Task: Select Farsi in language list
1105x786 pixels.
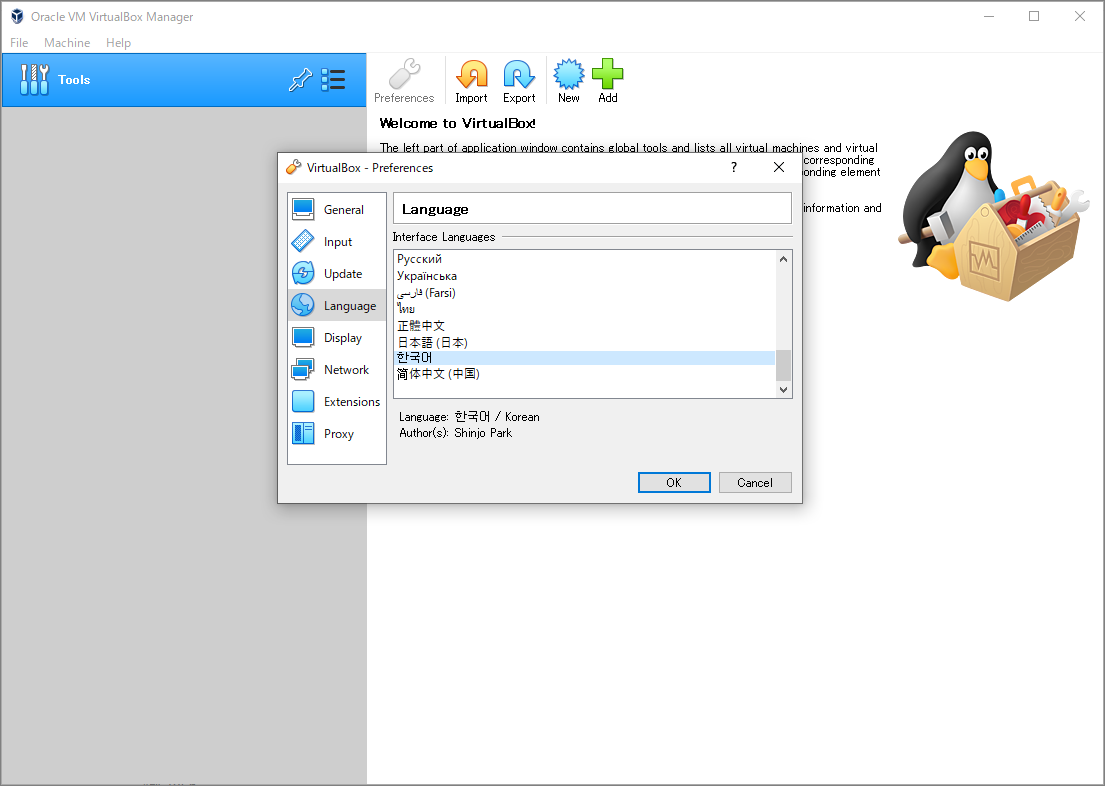Action: [585, 293]
